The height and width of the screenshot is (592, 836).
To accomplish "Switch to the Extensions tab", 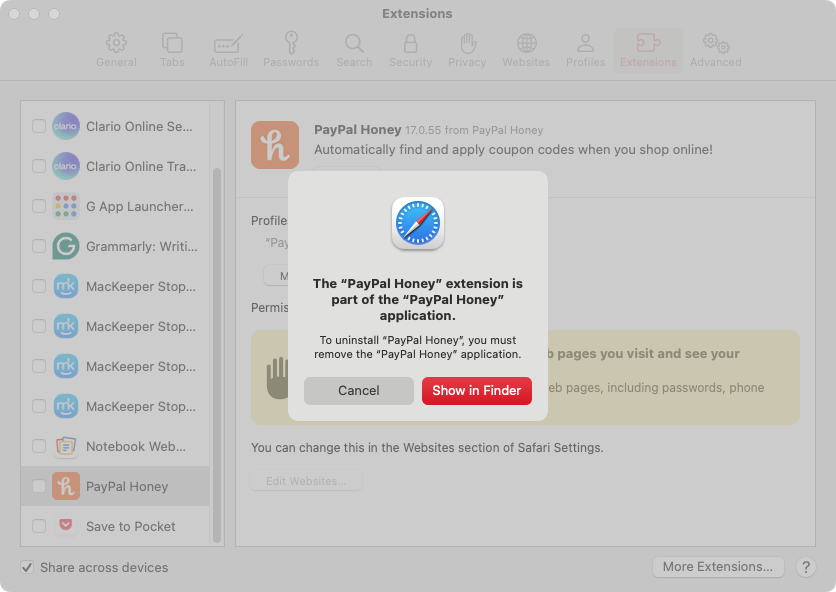I will 647,44.
